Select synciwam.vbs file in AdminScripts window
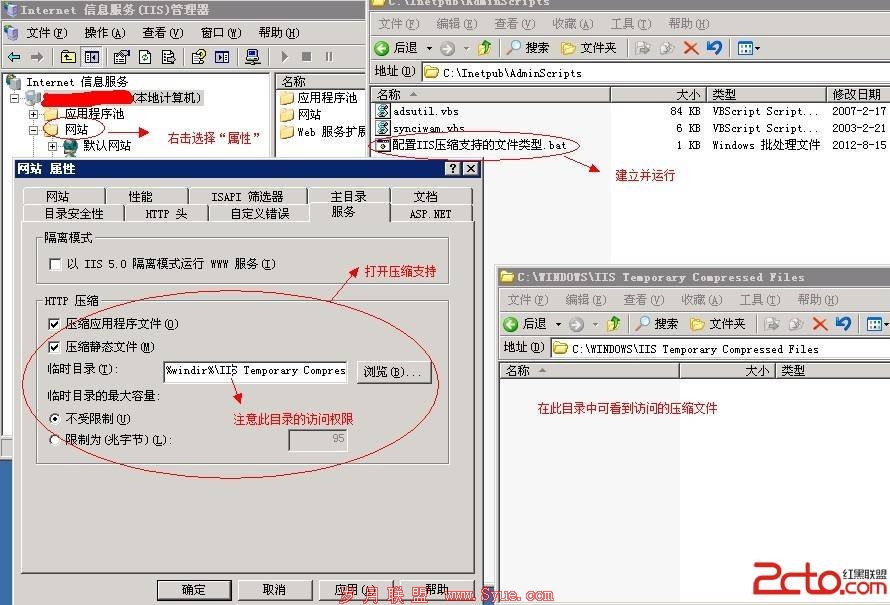The height and width of the screenshot is (605, 890). point(429,128)
